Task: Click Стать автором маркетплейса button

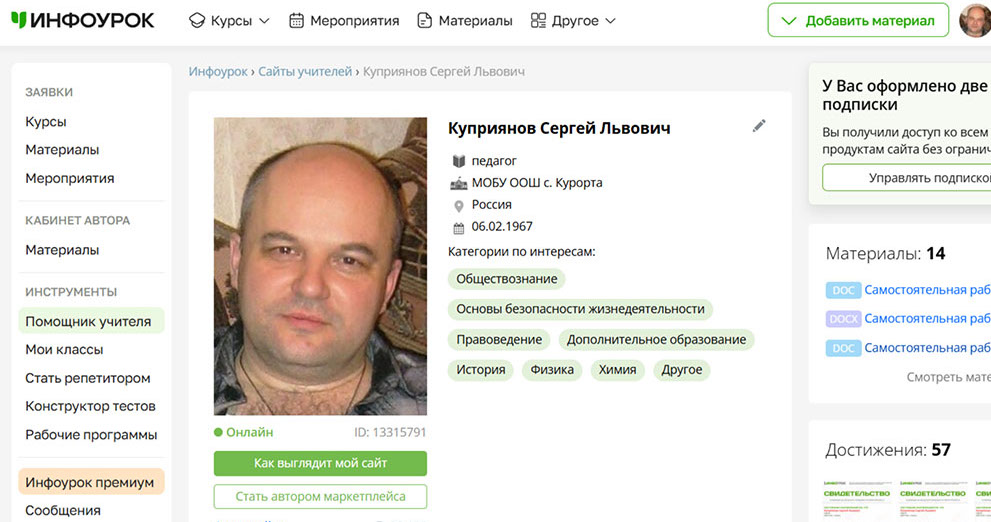Action: [320, 497]
